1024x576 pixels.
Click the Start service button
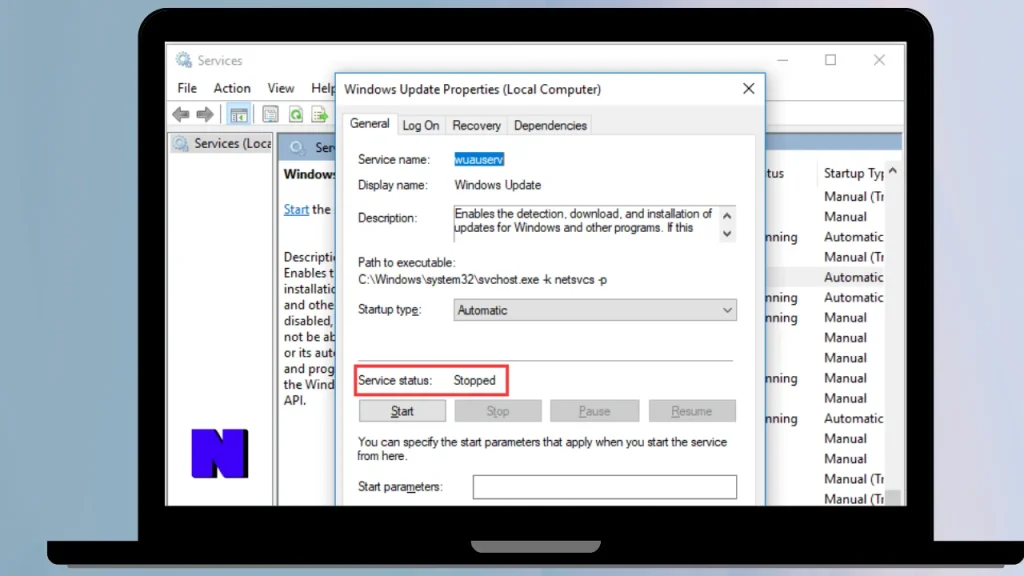(402, 411)
